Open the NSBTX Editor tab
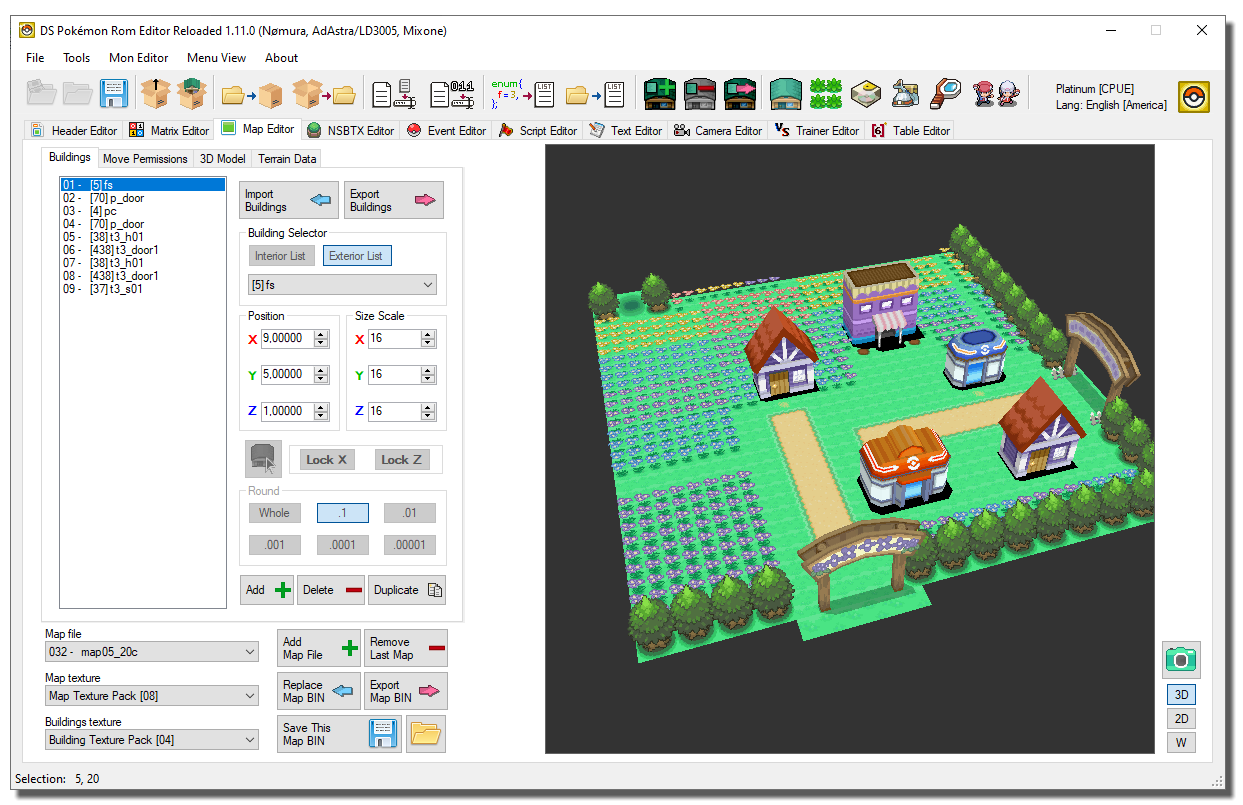The height and width of the screenshot is (805, 1243). [x=350, y=130]
